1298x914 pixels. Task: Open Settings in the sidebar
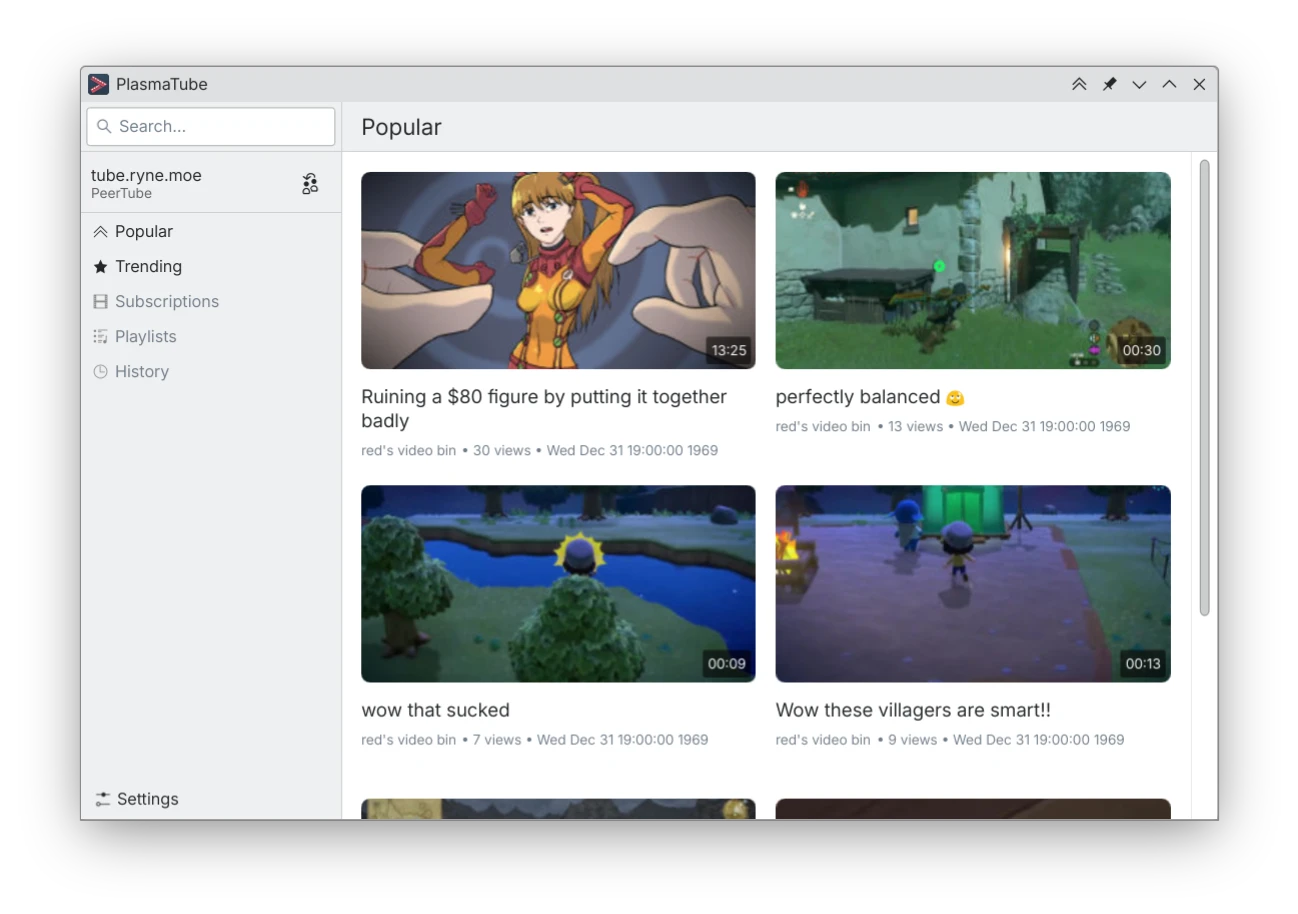pyautogui.click(x=211, y=799)
